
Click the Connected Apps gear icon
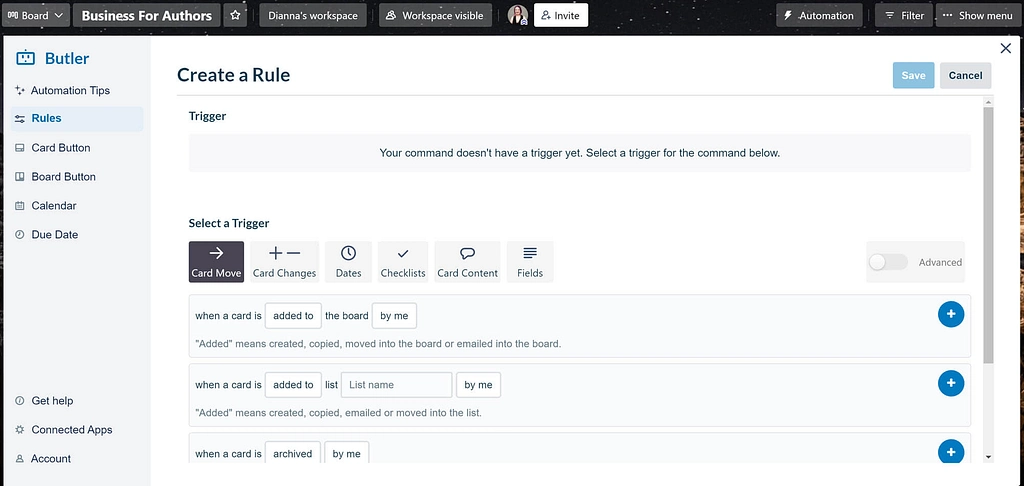tap(20, 430)
